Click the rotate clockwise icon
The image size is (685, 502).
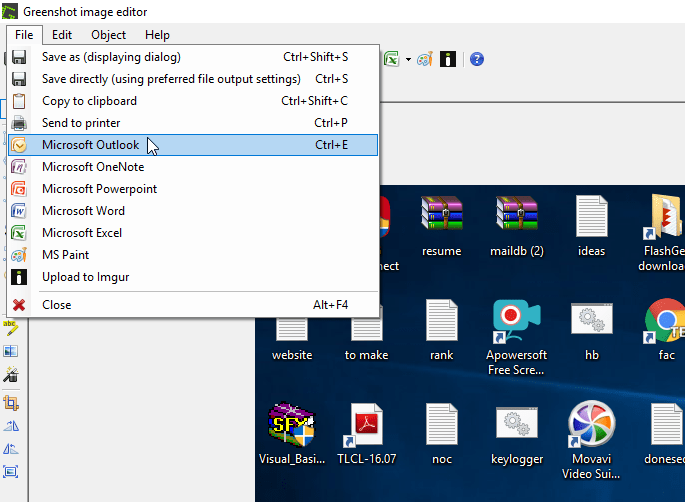[x=10, y=426]
